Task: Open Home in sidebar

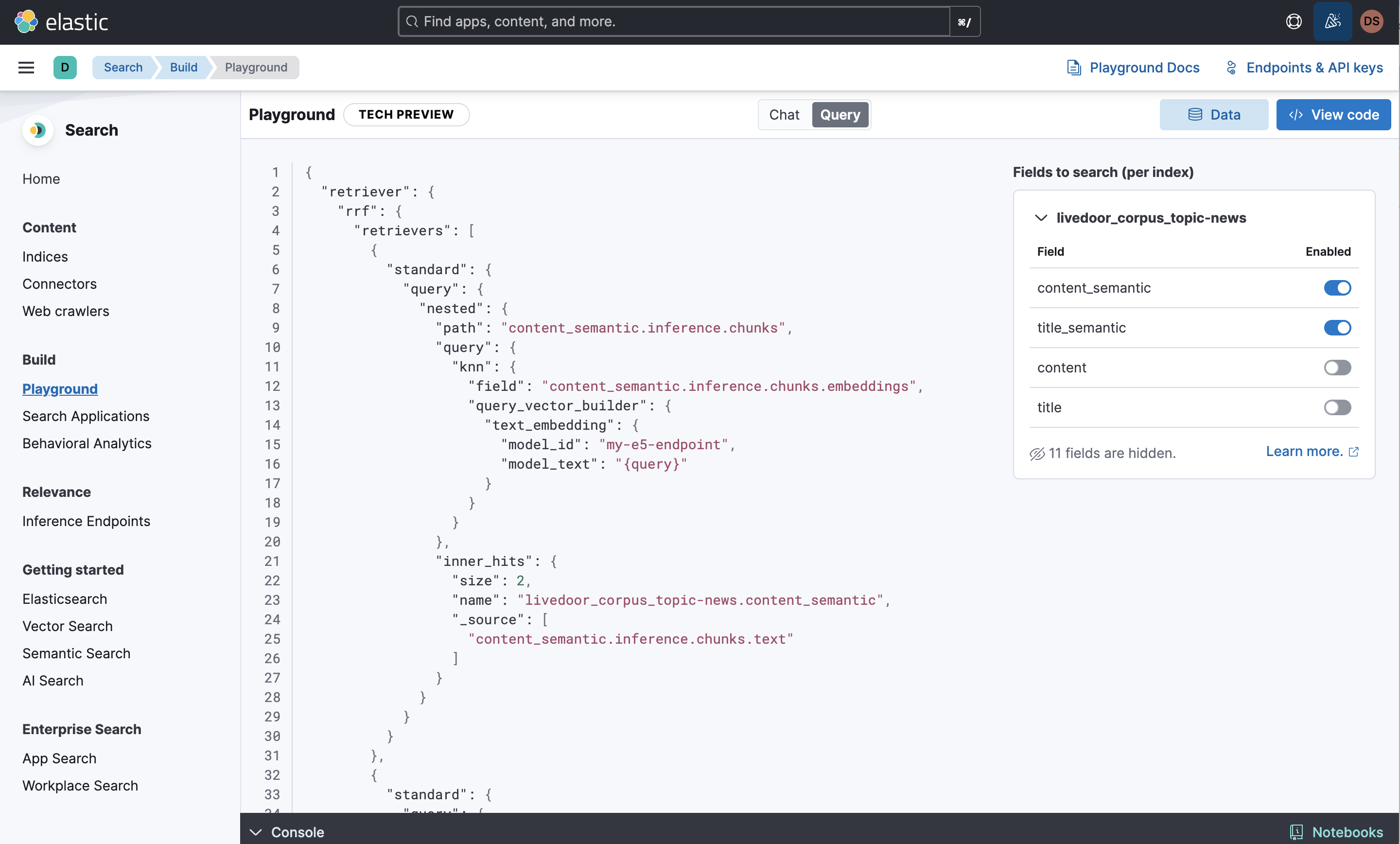Action: tap(41, 179)
